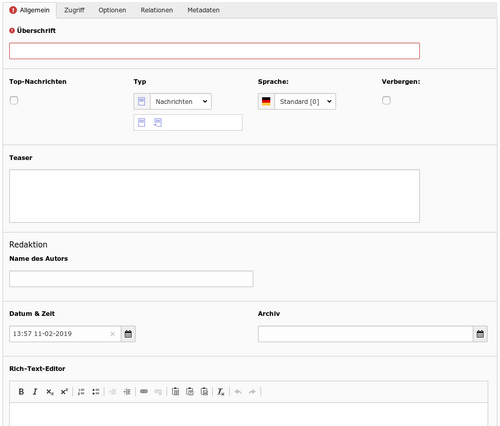Viewport: 500px width, 426px height.
Task: Click the insert link icon
Action: pyautogui.click(x=144, y=392)
